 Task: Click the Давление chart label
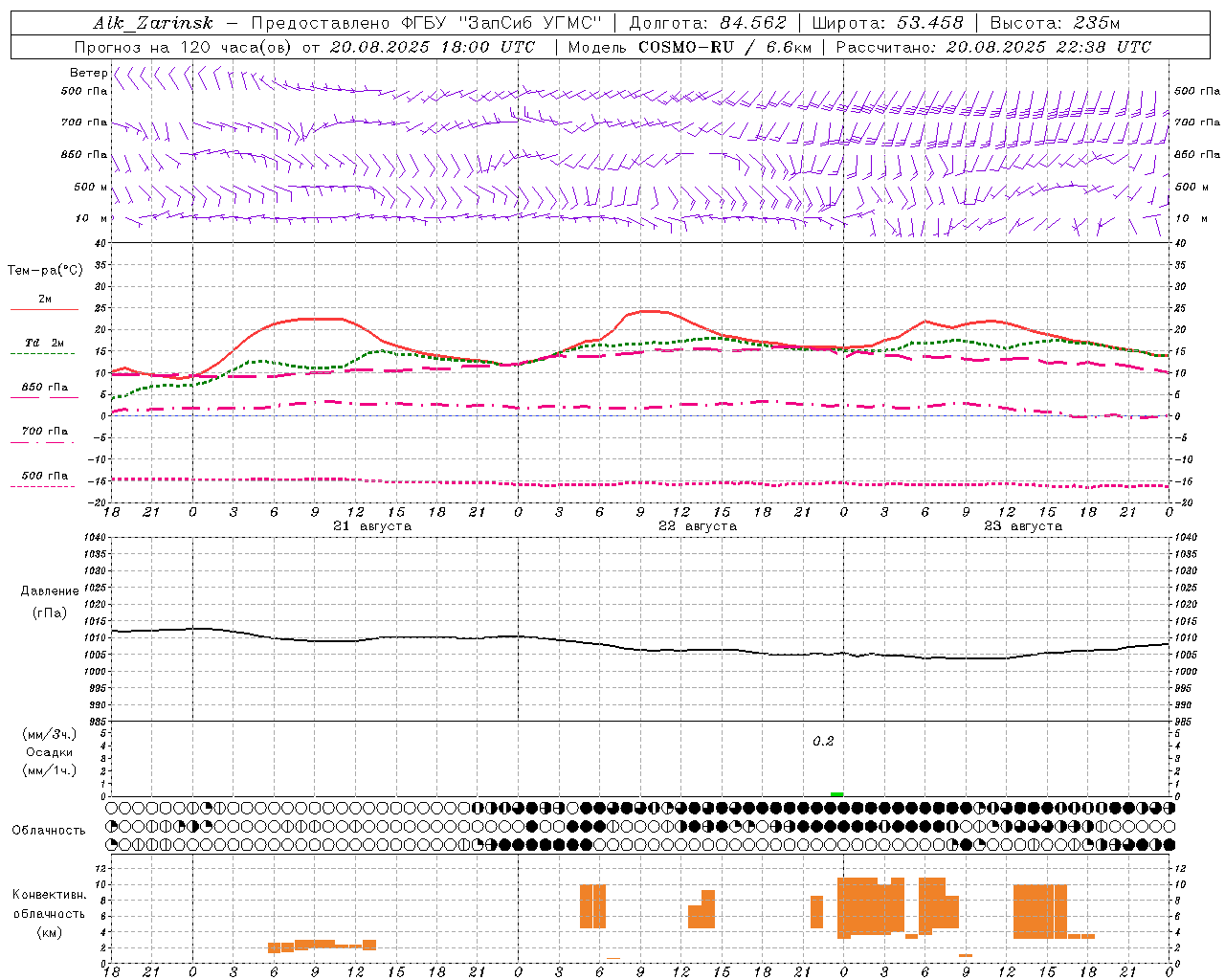(50, 591)
